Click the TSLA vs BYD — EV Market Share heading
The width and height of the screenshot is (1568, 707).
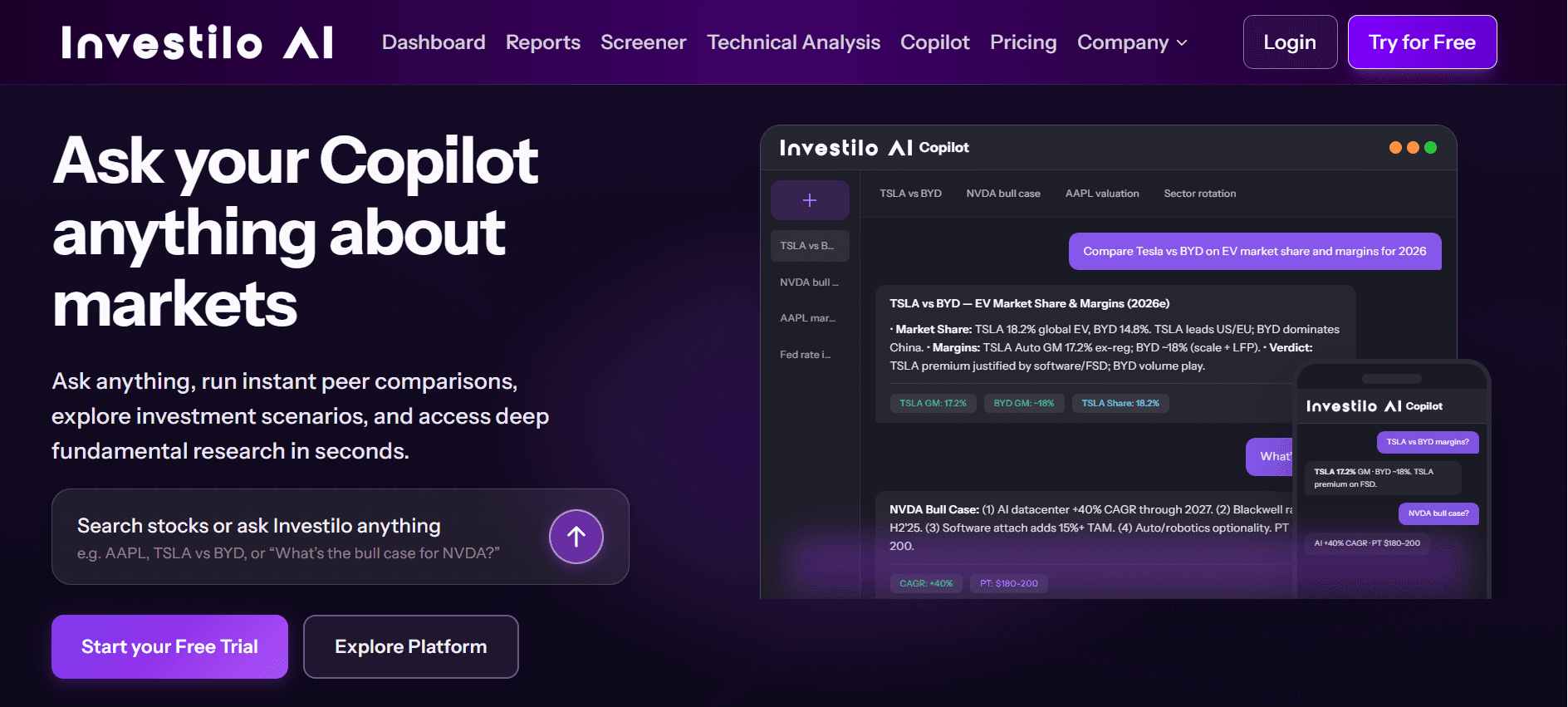pyautogui.click(x=1030, y=303)
